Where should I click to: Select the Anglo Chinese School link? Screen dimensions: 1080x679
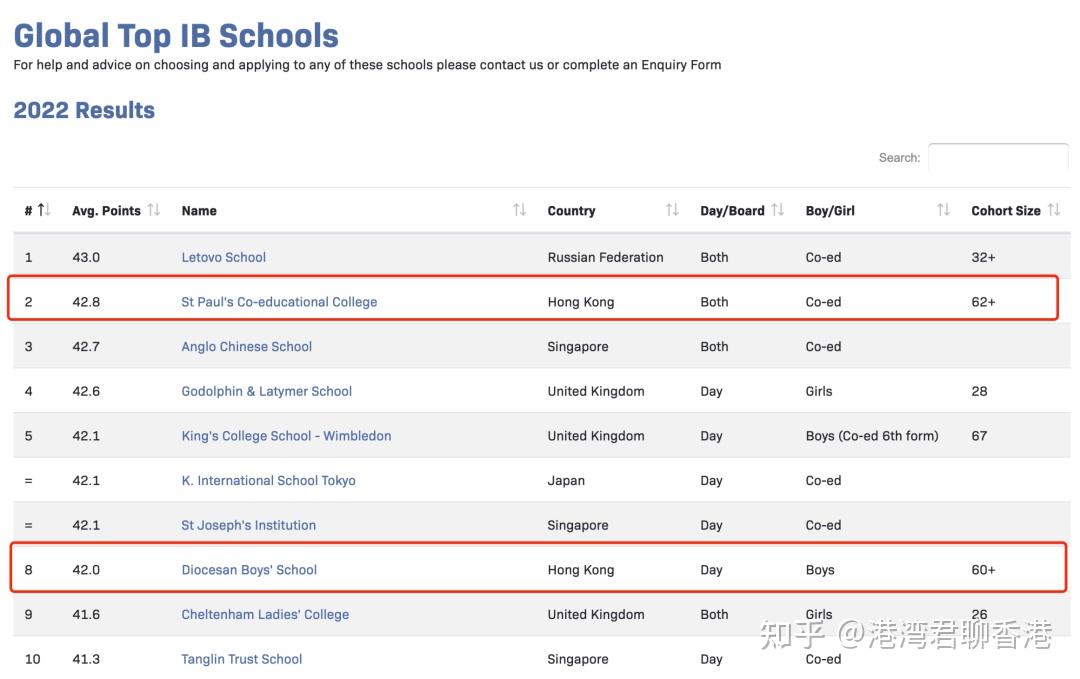click(246, 346)
